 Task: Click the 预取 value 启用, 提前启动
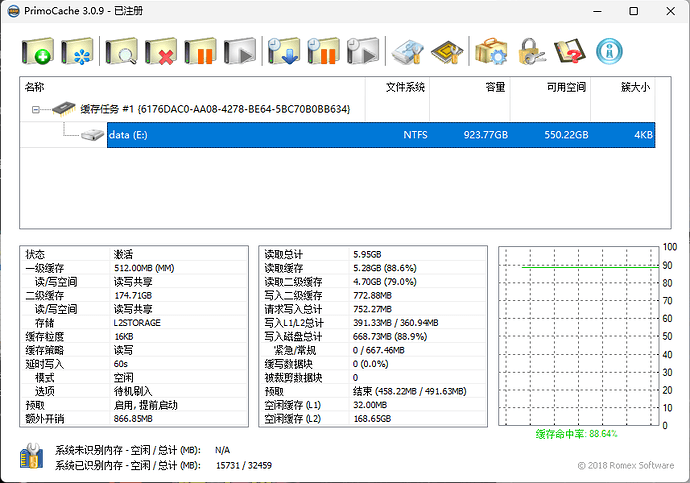click(x=146, y=405)
